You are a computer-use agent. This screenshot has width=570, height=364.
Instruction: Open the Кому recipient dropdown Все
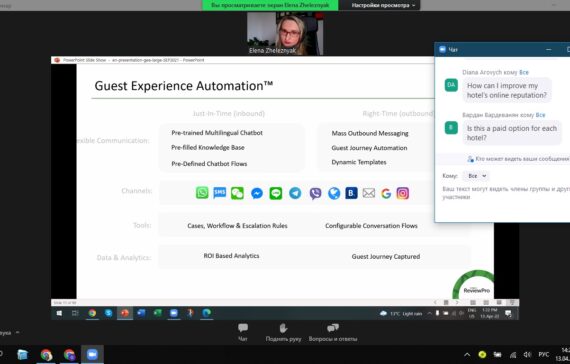(x=477, y=176)
